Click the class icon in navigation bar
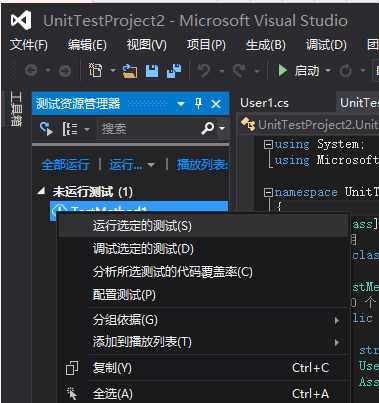Screen dimensions: 379x403 [x=248, y=125]
